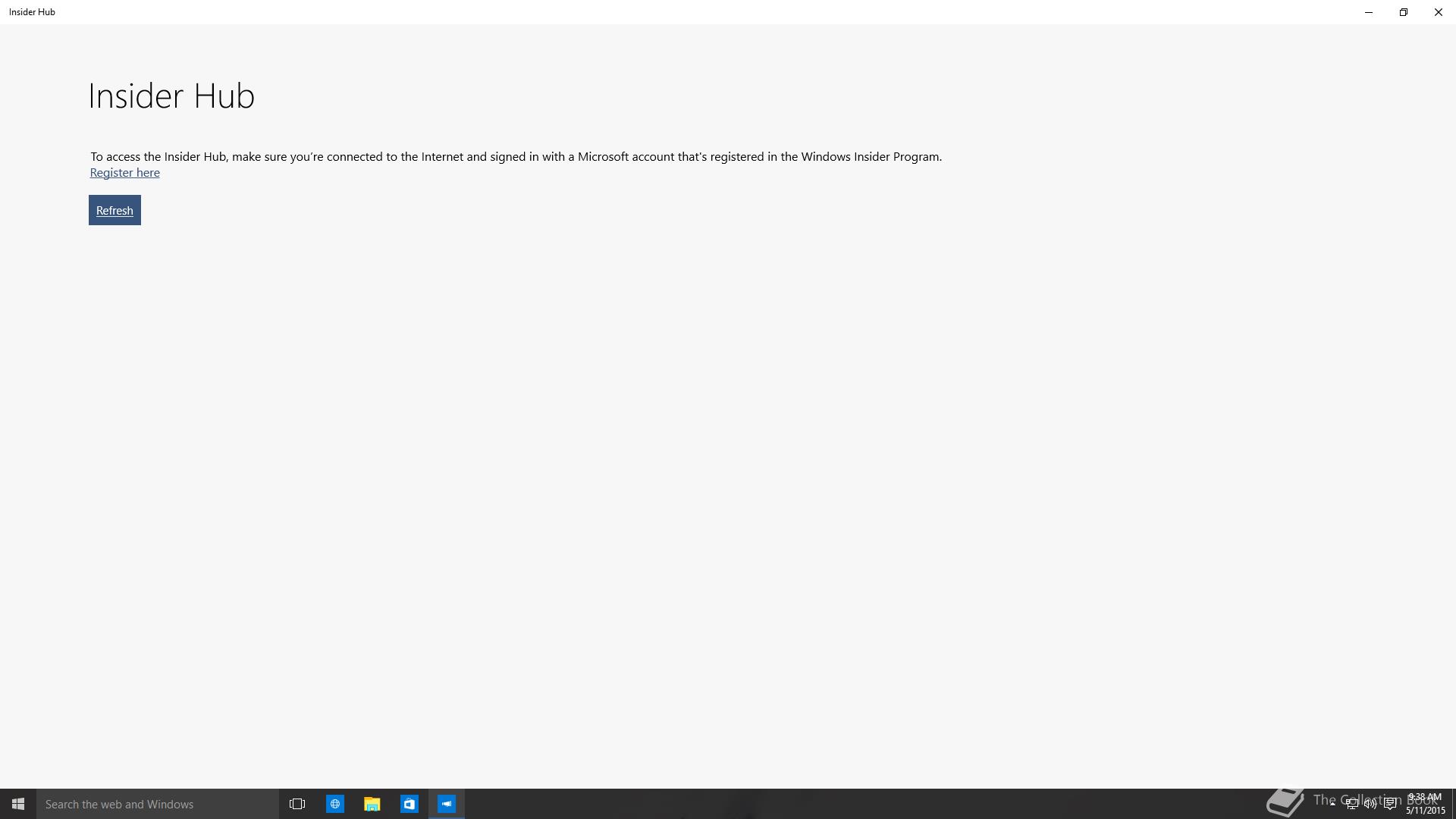Open the clock showing 5/11/2015
This screenshot has width=1456, height=819.
pyautogui.click(x=1425, y=804)
